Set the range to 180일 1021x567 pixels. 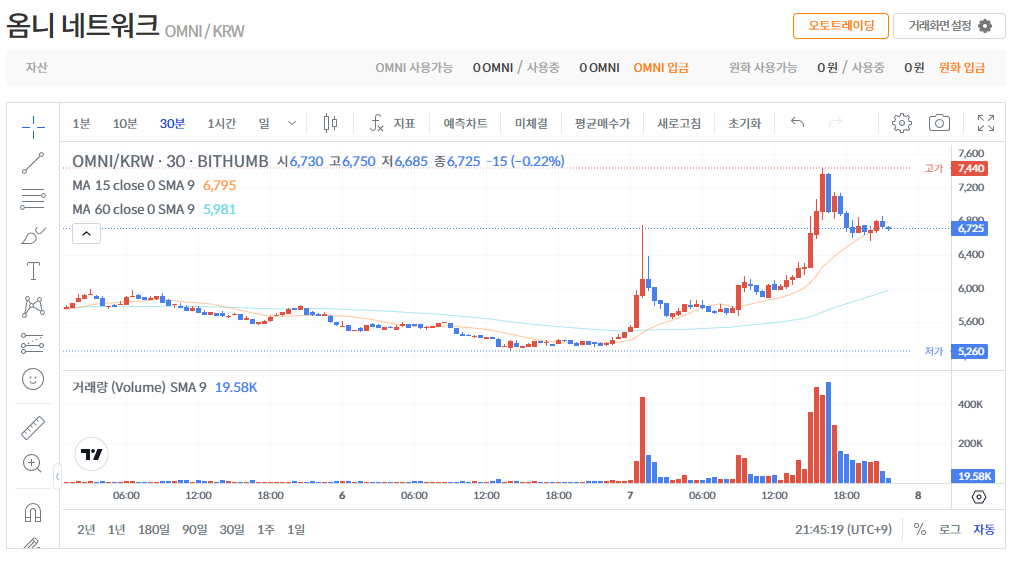click(x=154, y=529)
